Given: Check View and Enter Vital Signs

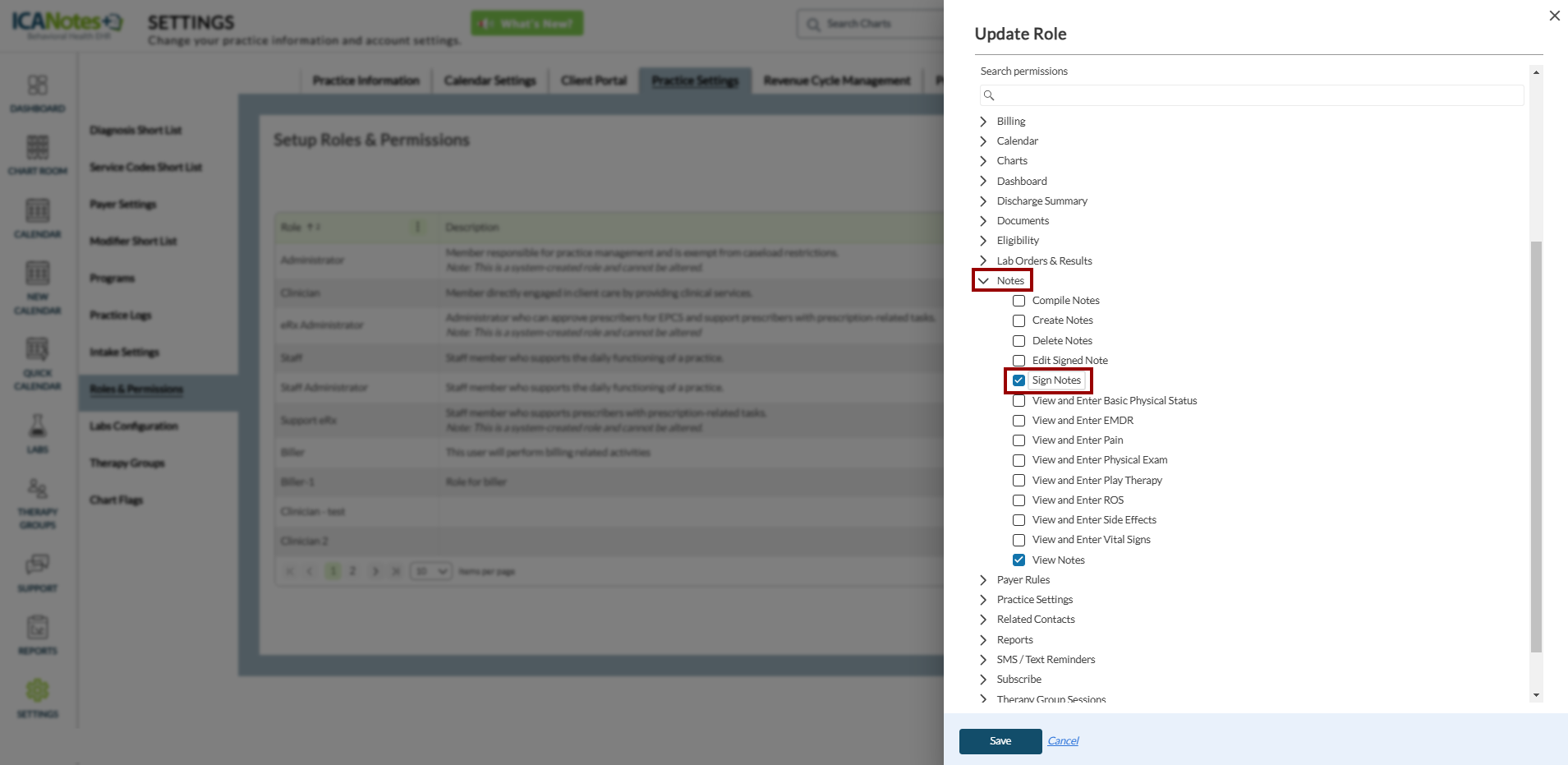Looking at the screenshot, I should coord(1019,540).
